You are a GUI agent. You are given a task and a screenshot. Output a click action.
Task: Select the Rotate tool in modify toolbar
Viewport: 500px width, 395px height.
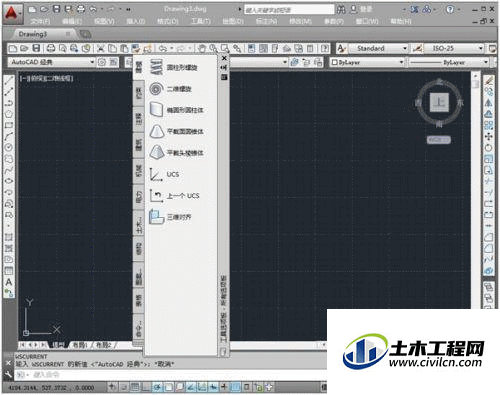(x=489, y=147)
